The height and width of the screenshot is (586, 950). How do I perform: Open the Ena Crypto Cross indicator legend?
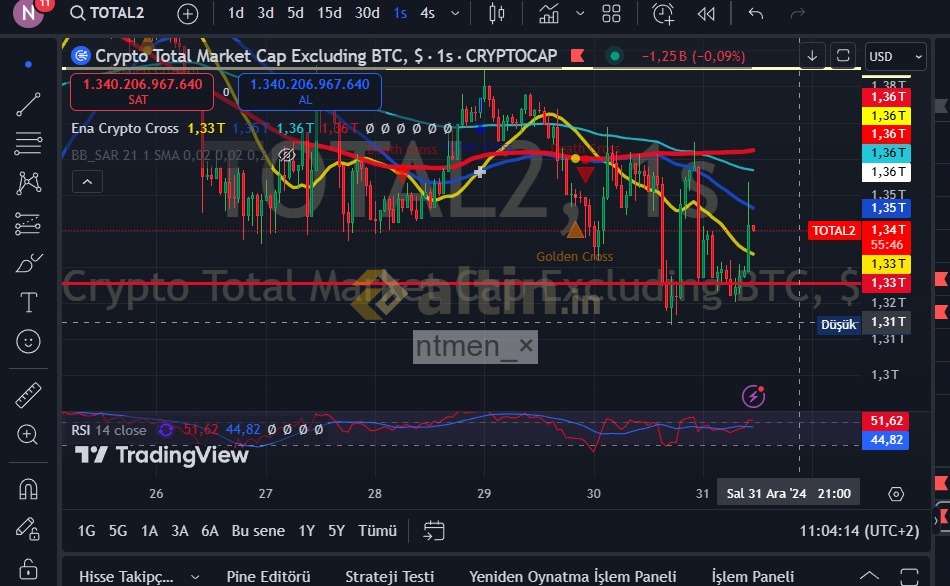pos(125,128)
